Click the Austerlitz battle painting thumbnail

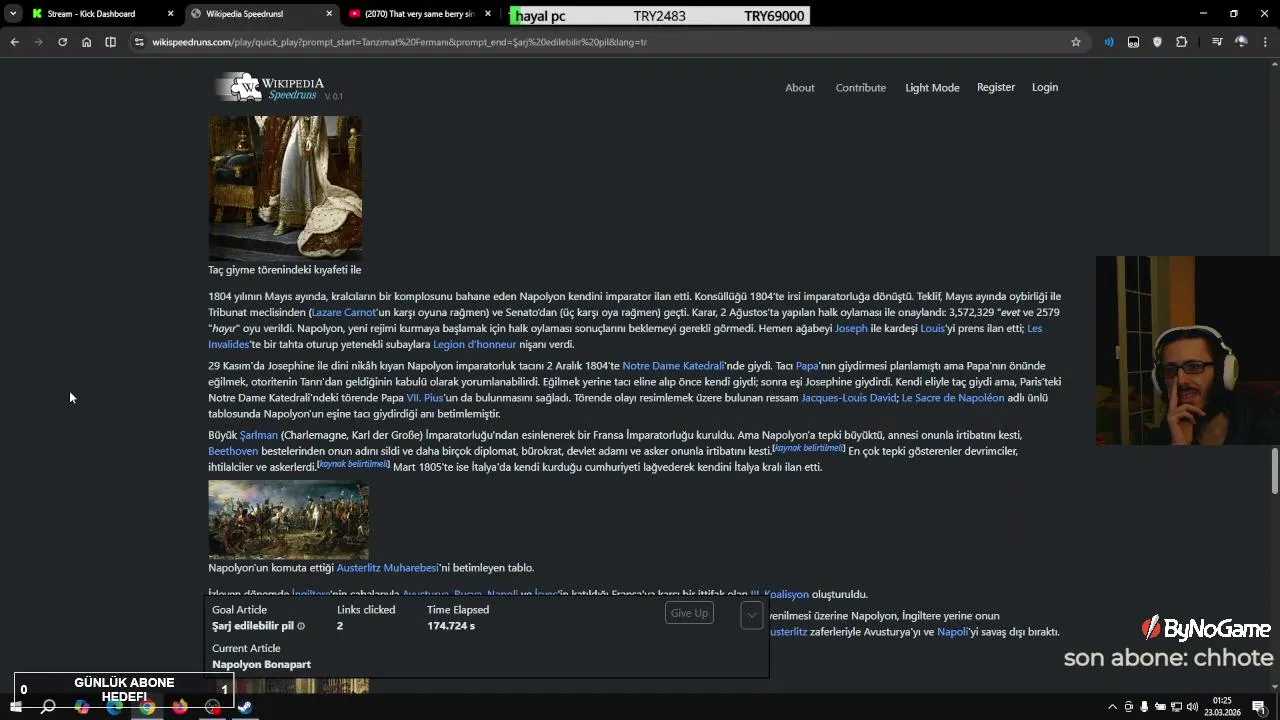[x=288, y=519]
